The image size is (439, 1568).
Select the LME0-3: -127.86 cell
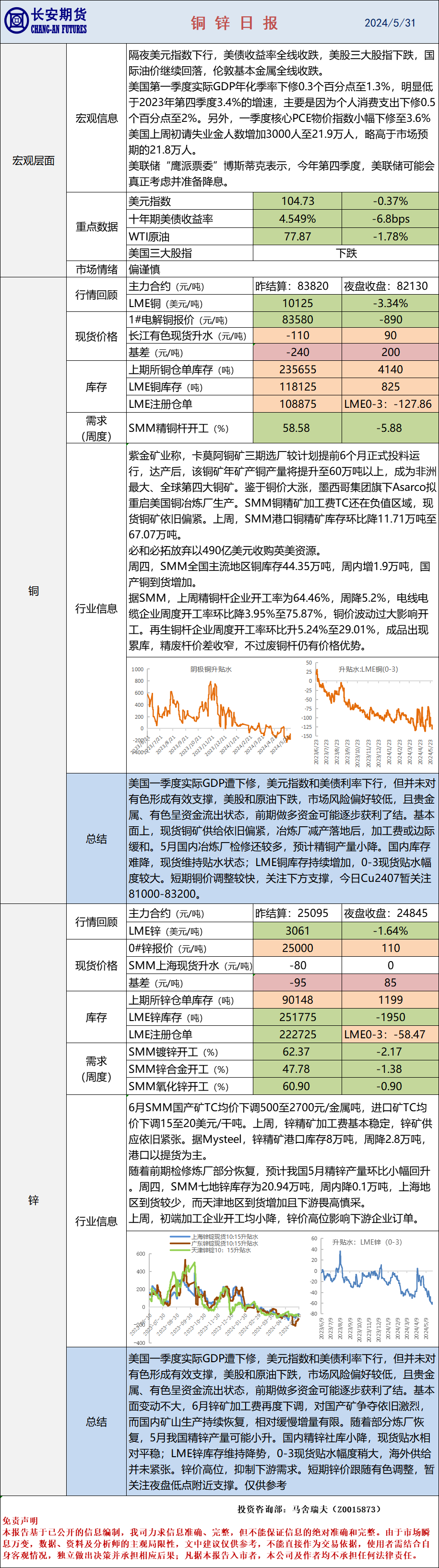point(390,404)
